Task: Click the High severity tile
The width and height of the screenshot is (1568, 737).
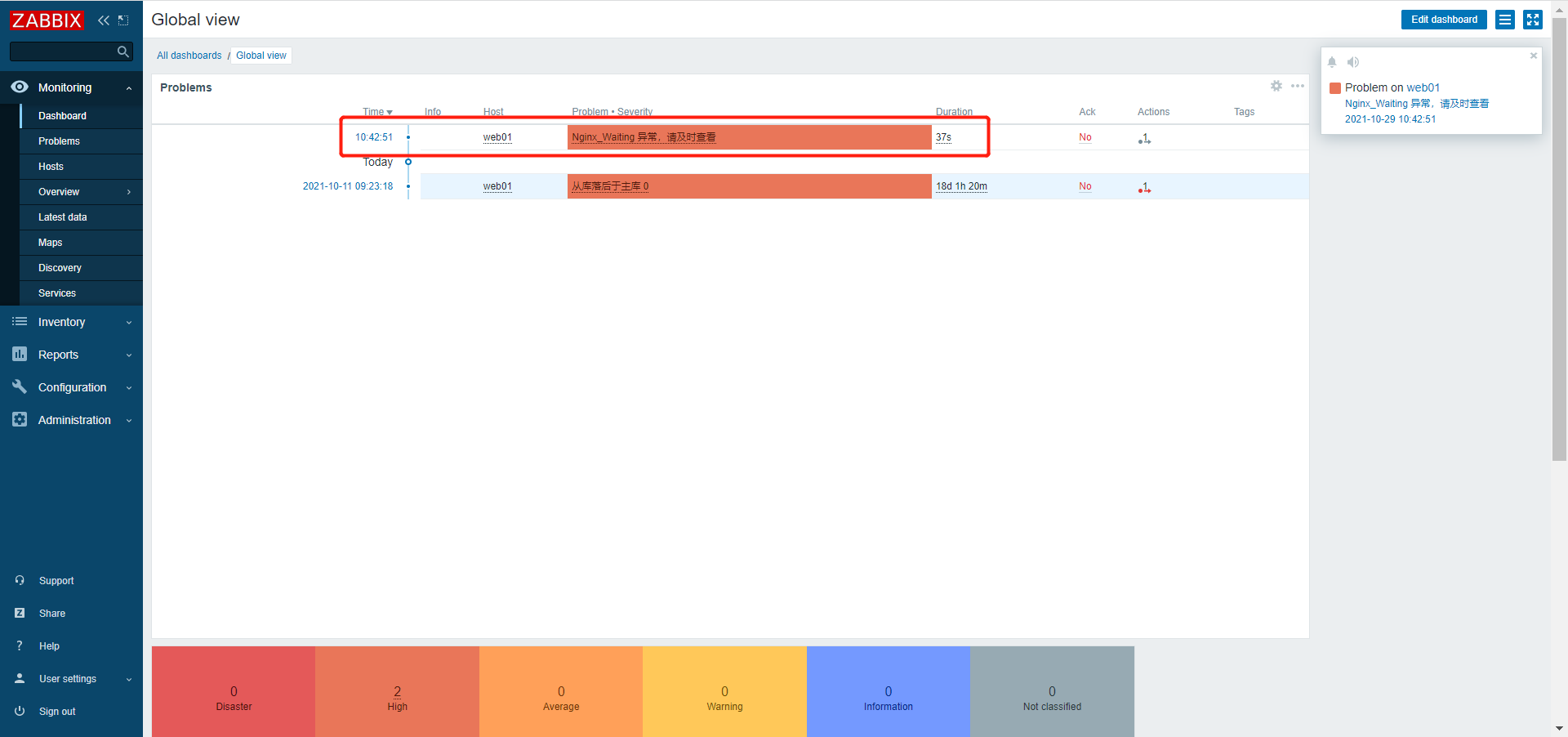Action: 397,691
